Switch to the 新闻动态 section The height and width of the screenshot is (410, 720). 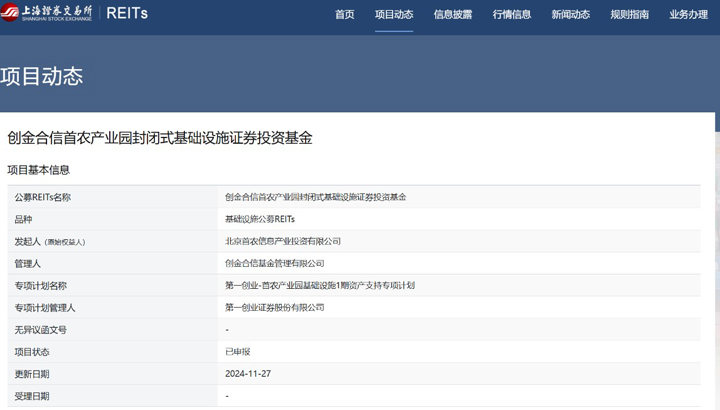[x=570, y=15]
